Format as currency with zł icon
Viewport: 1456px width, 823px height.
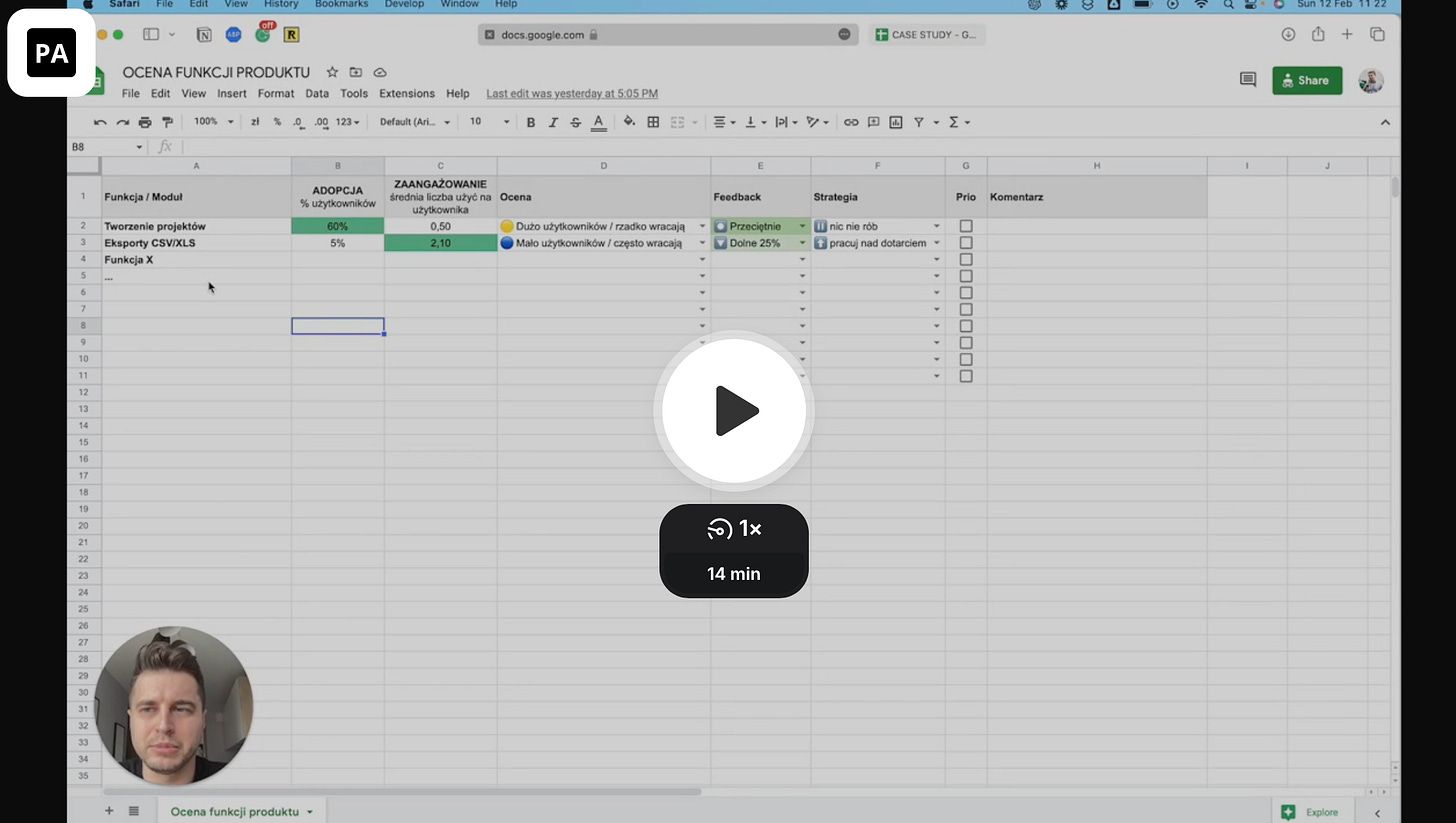[255, 122]
